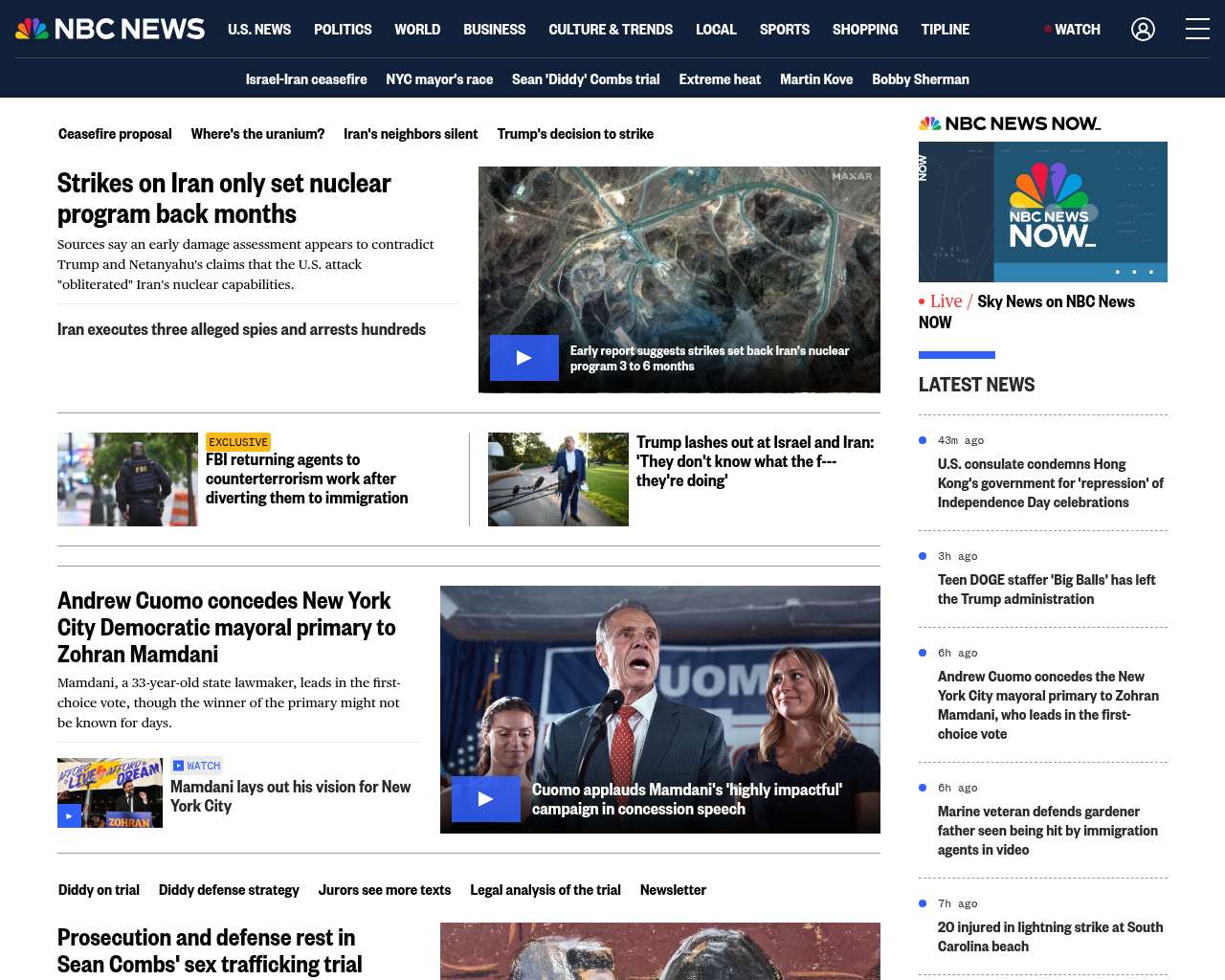Viewport: 1225px width, 980px height.
Task: Open Trump's decision to strike link
Action: [x=575, y=134]
